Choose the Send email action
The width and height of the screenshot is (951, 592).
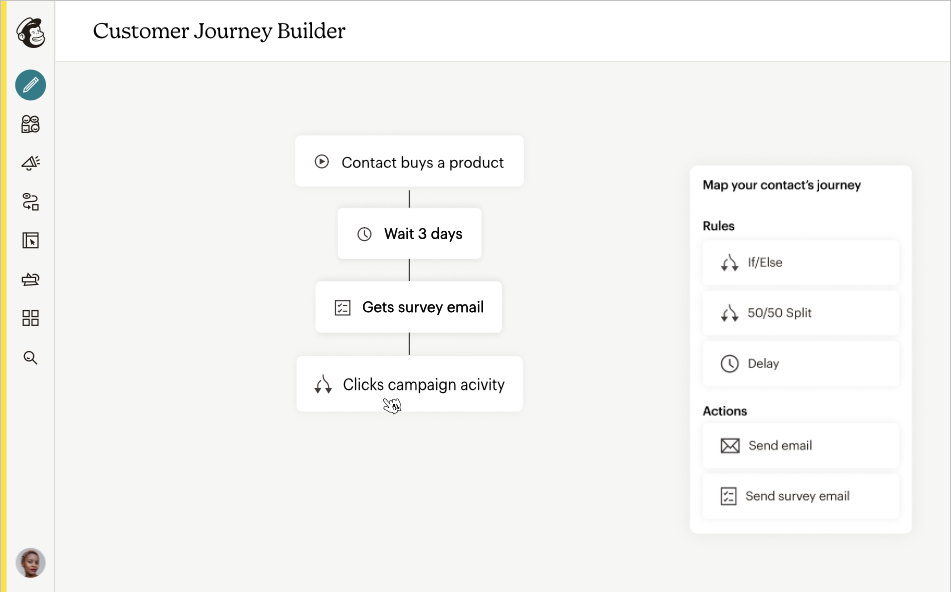[x=801, y=446]
